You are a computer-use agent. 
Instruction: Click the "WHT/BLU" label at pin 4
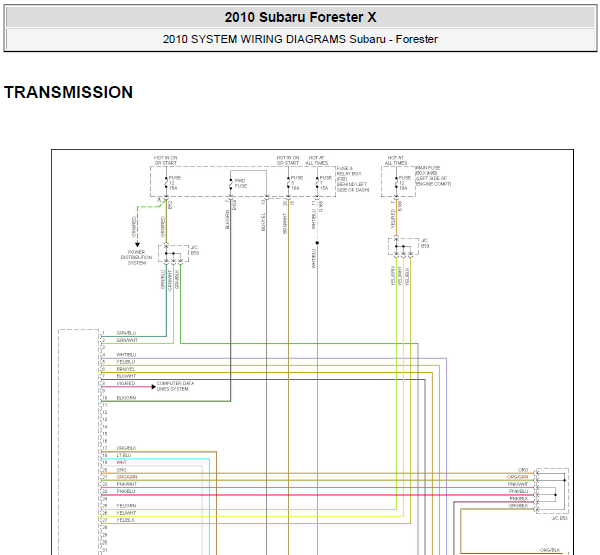[126, 355]
